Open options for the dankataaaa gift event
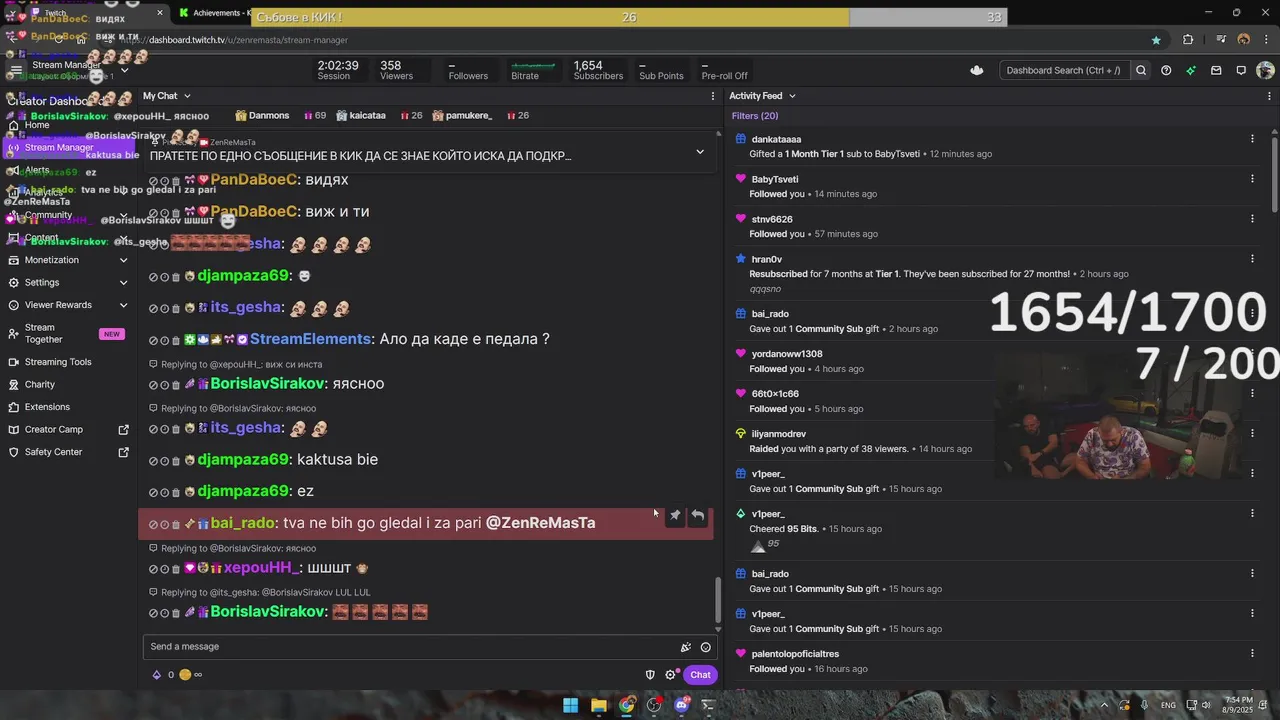Screen dimensions: 1280x720 pyautogui.click(x=1252, y=139)
